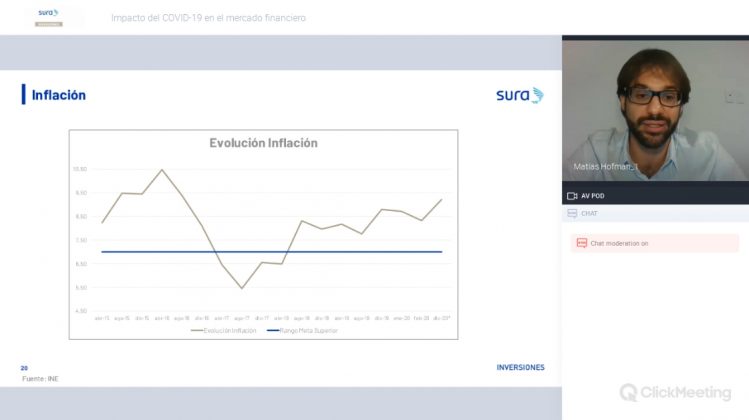Click the 'Evolución Inflación' chart title

tap(263, 143)
